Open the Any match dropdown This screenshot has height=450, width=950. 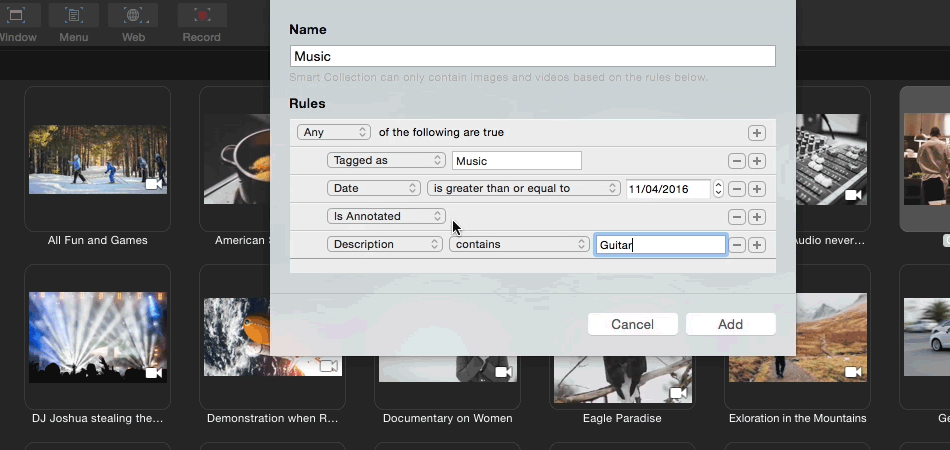[x=334, y=132]
